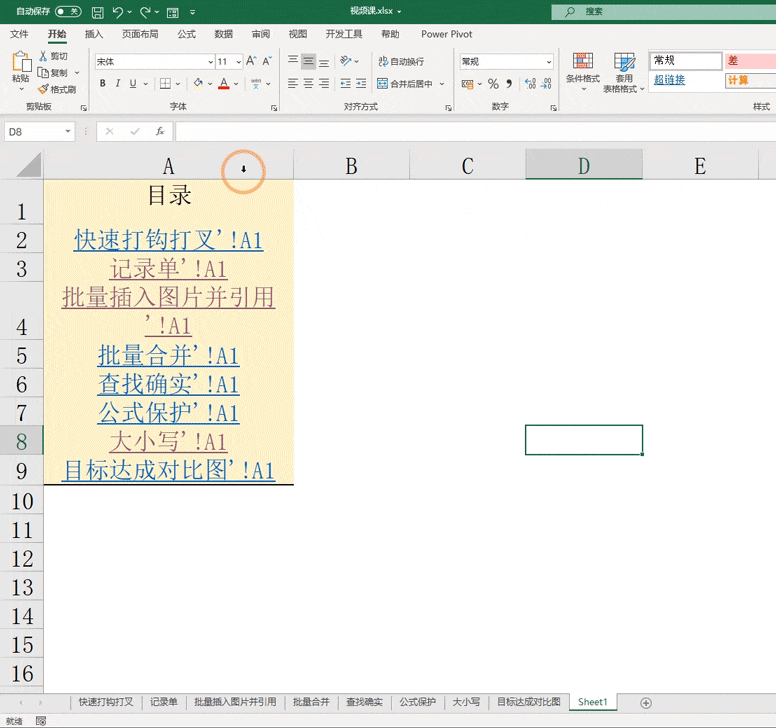Switch to the 批量合并 sheet tab
Screen dimensions: 776x728
point(311,702)
